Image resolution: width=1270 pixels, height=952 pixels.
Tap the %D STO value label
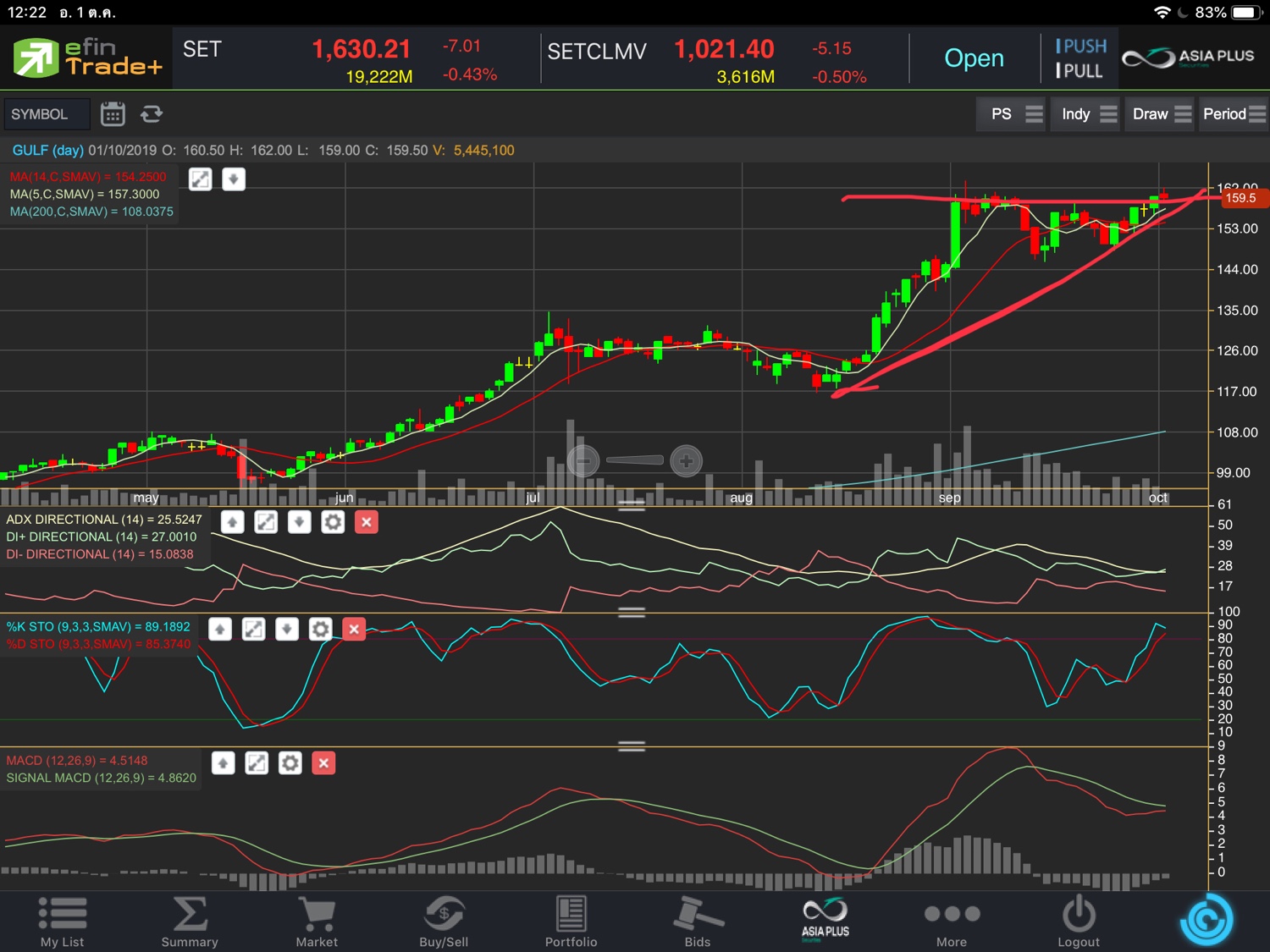coord(99,644)
